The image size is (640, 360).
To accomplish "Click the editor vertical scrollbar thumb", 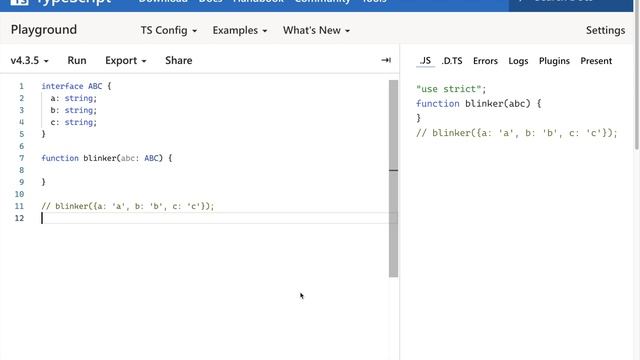I will [x=393, y=178].
